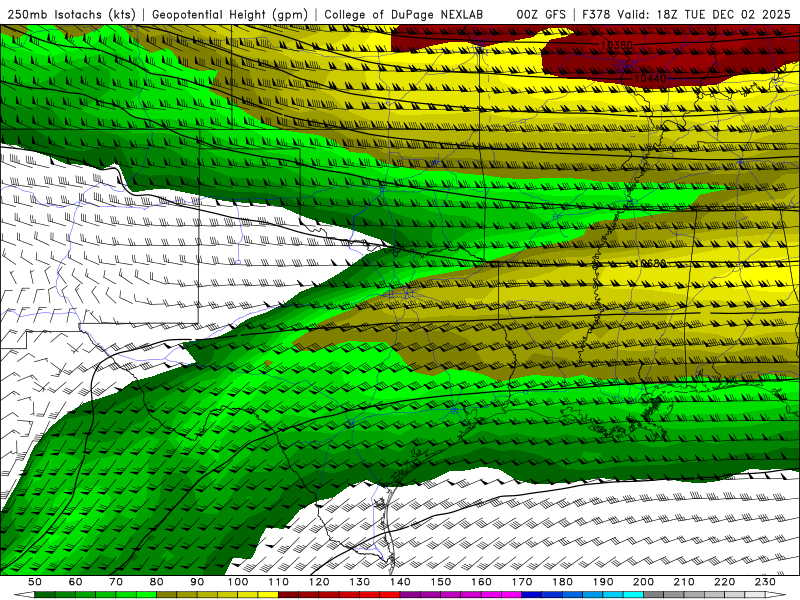This screenshot has height=600, width=800.
Task: Click the 150 knot legend value
Action: [x=440, y=582]
